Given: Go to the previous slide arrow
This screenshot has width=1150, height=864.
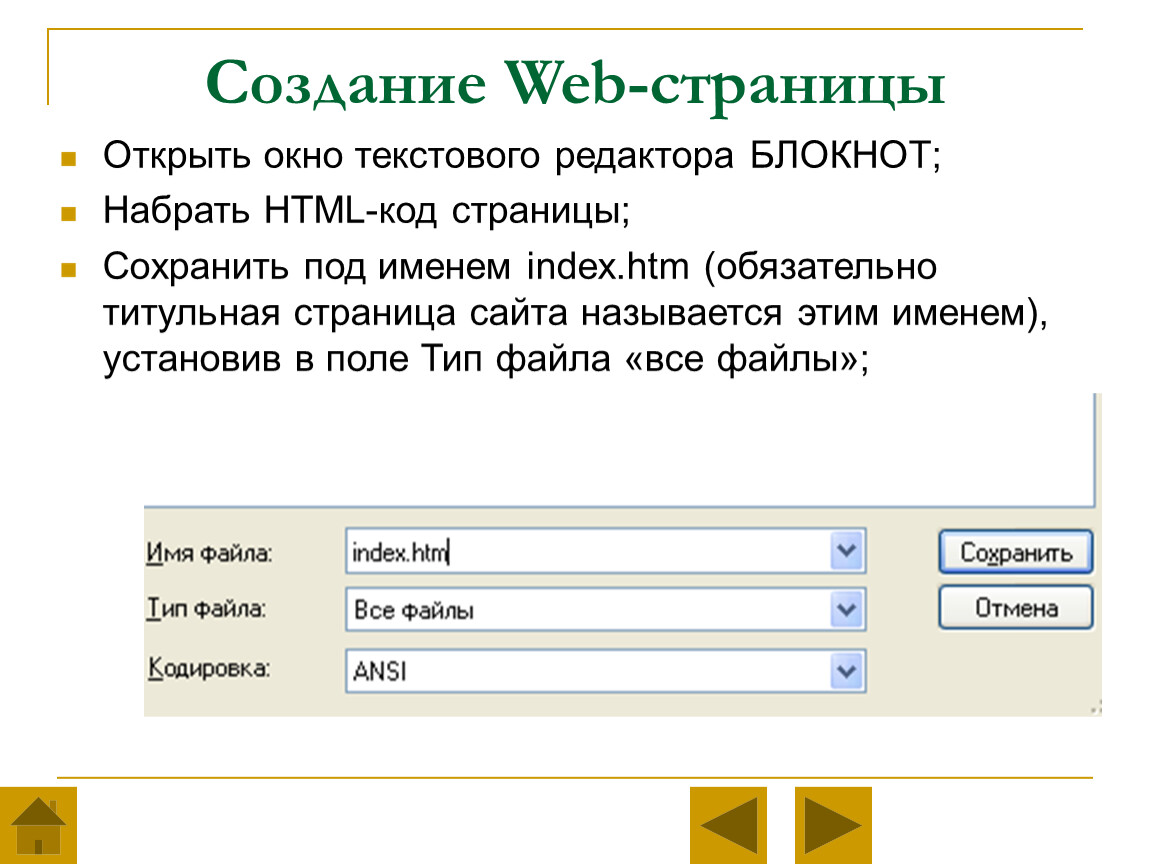Looking at the screenshot, I should [727, 825].
